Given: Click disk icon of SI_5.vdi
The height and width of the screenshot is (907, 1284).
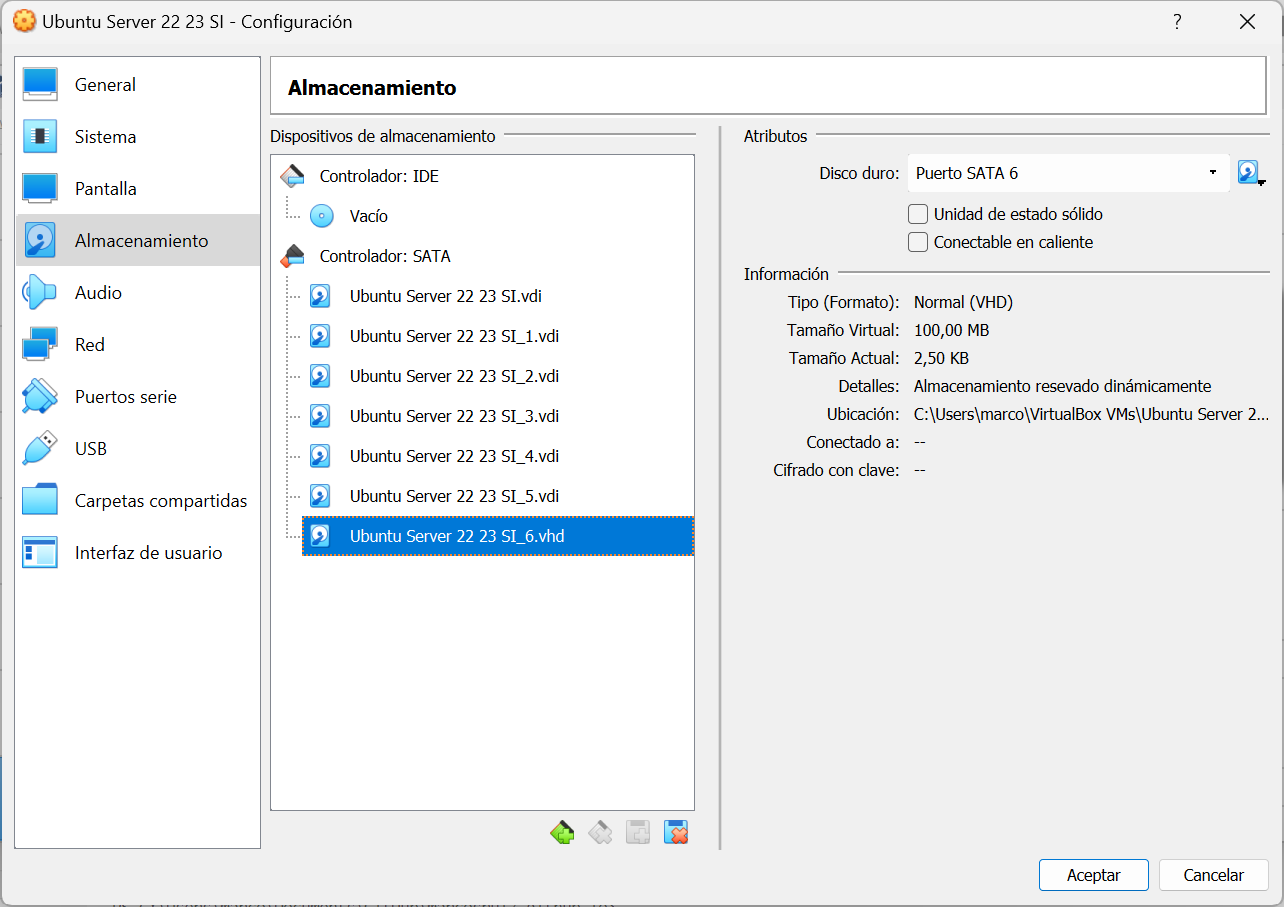Looking at the screenshot, I should (x=320, y=496).
